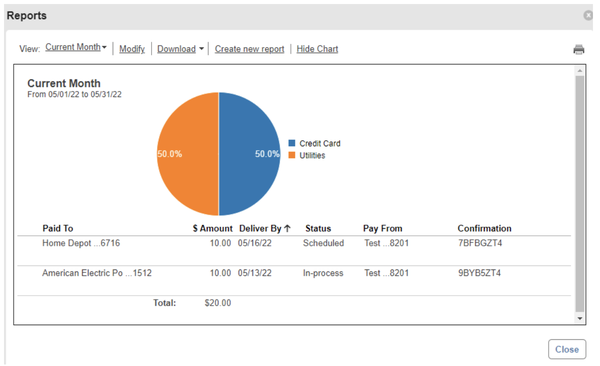600x366 pixels.
Task: Click the vertical scrollbar thumb
Action: click(580, 194)
